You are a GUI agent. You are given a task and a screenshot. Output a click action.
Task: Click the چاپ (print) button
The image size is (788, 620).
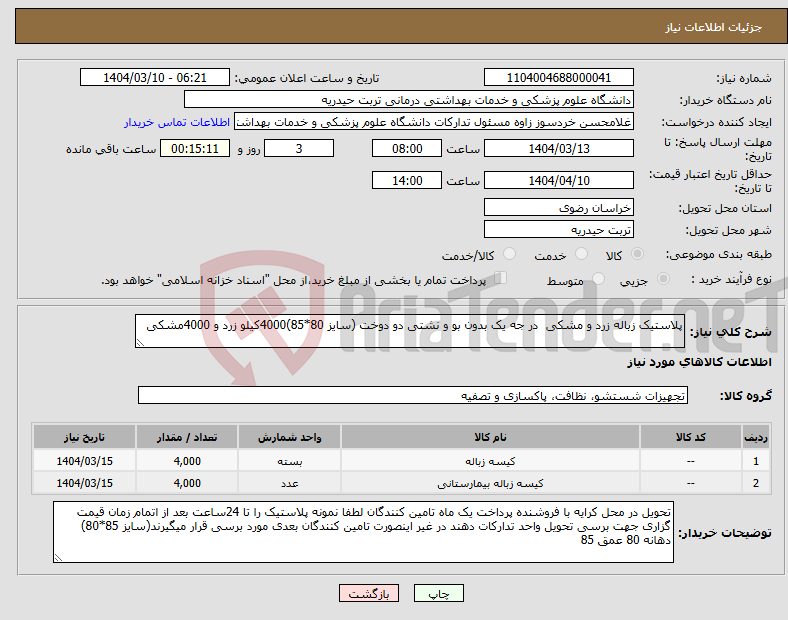(x=438, y=593)
